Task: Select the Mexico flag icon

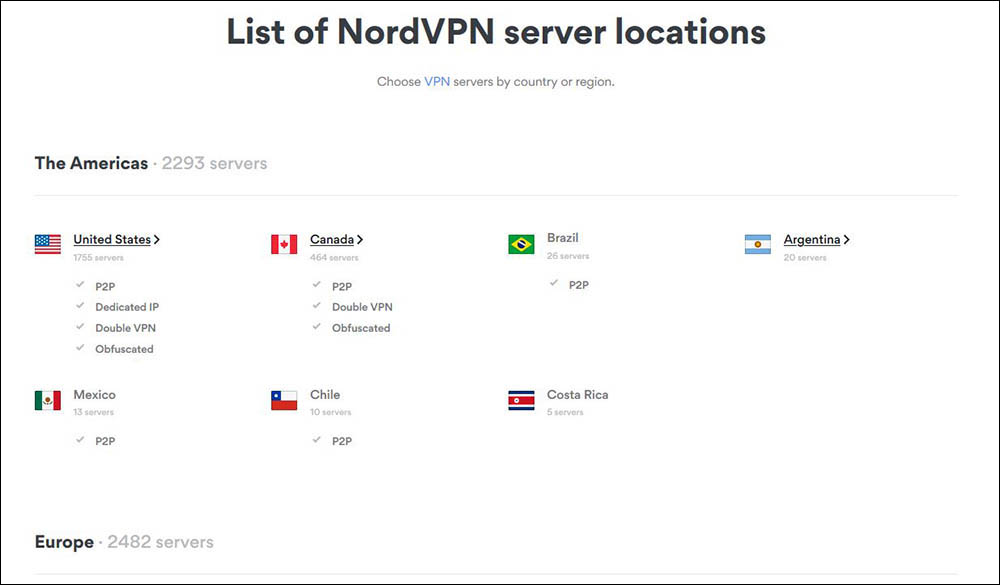Action: (x=47, y=399)
